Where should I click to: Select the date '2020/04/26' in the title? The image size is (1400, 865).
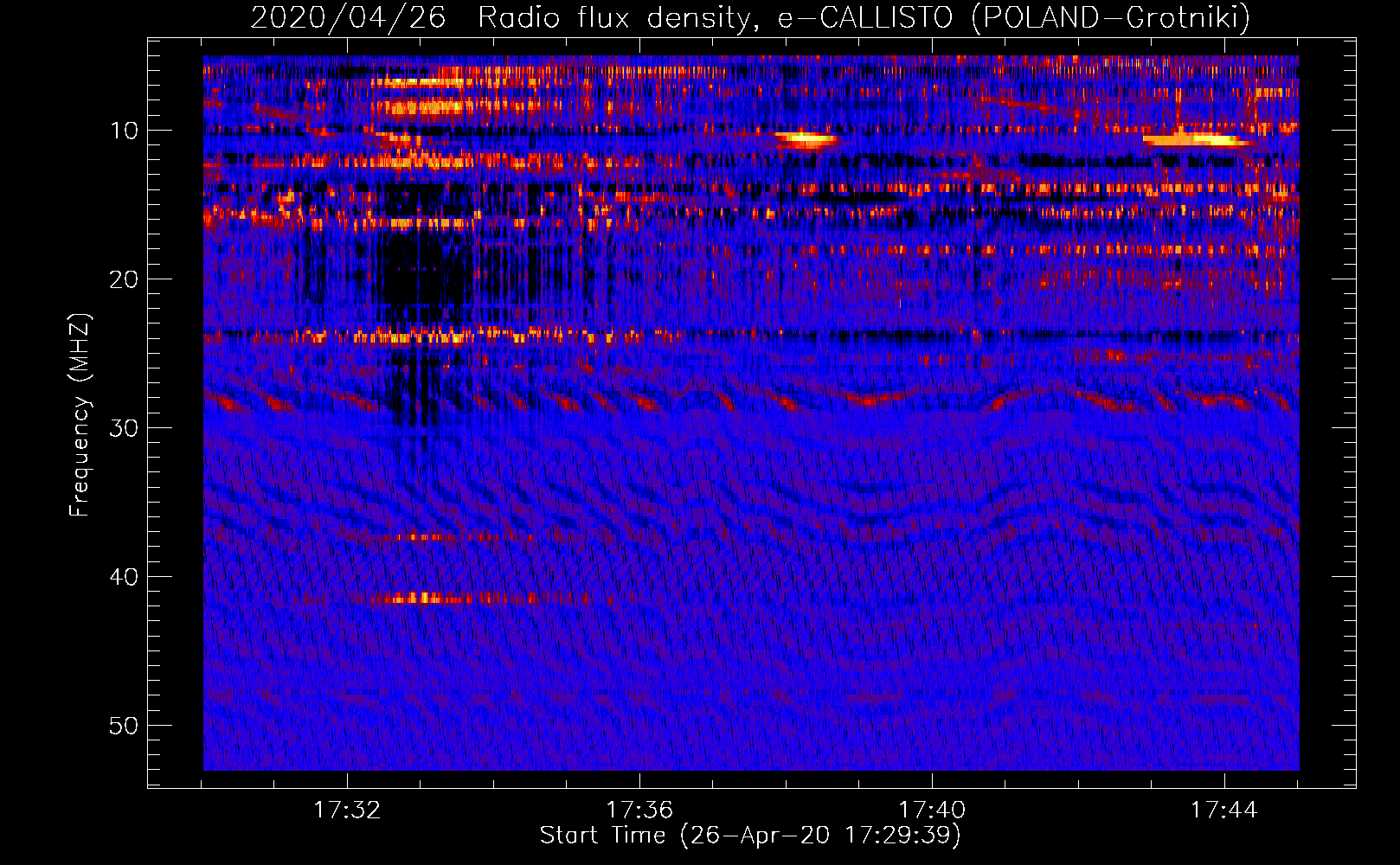(x=348, y=17)
